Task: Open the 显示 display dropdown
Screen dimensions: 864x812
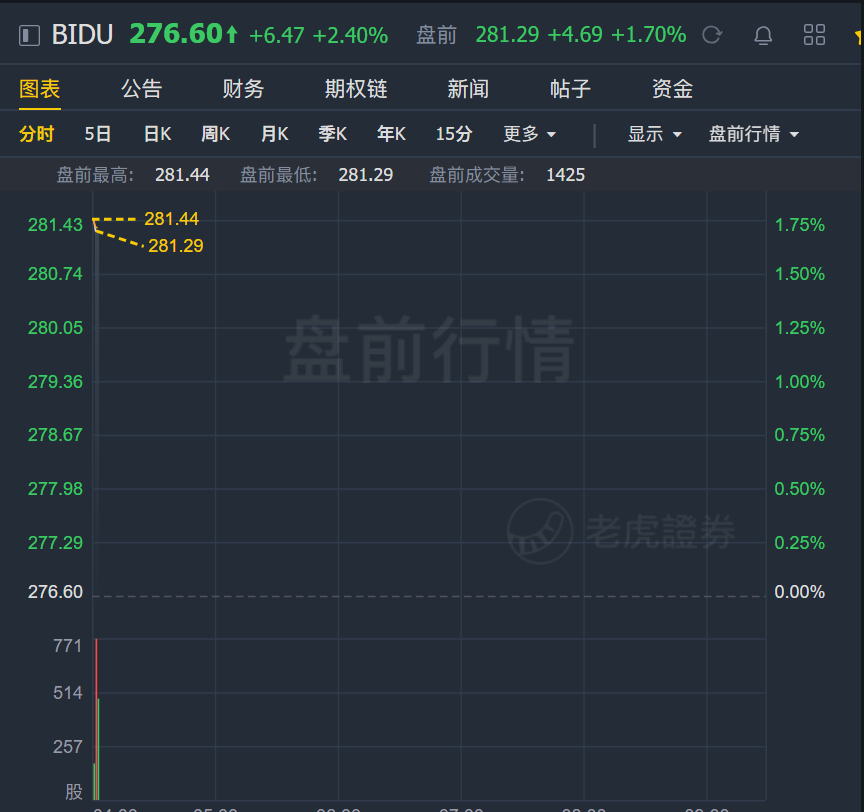Action: (655, 134)
